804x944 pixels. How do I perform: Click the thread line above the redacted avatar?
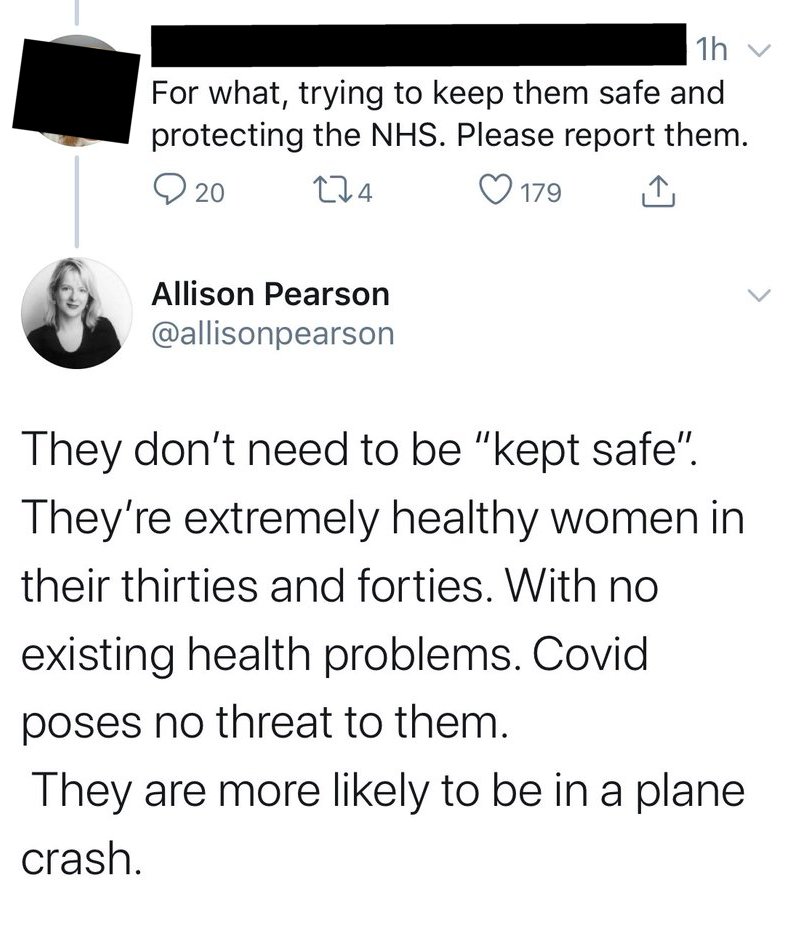(x=78, y=14)
